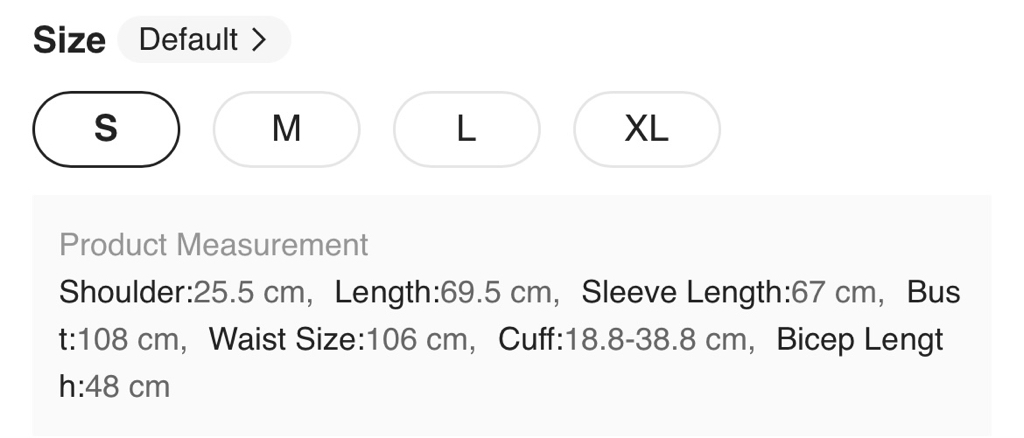
Task: Open the Default size type dropdown
Action: coord(203,40)
